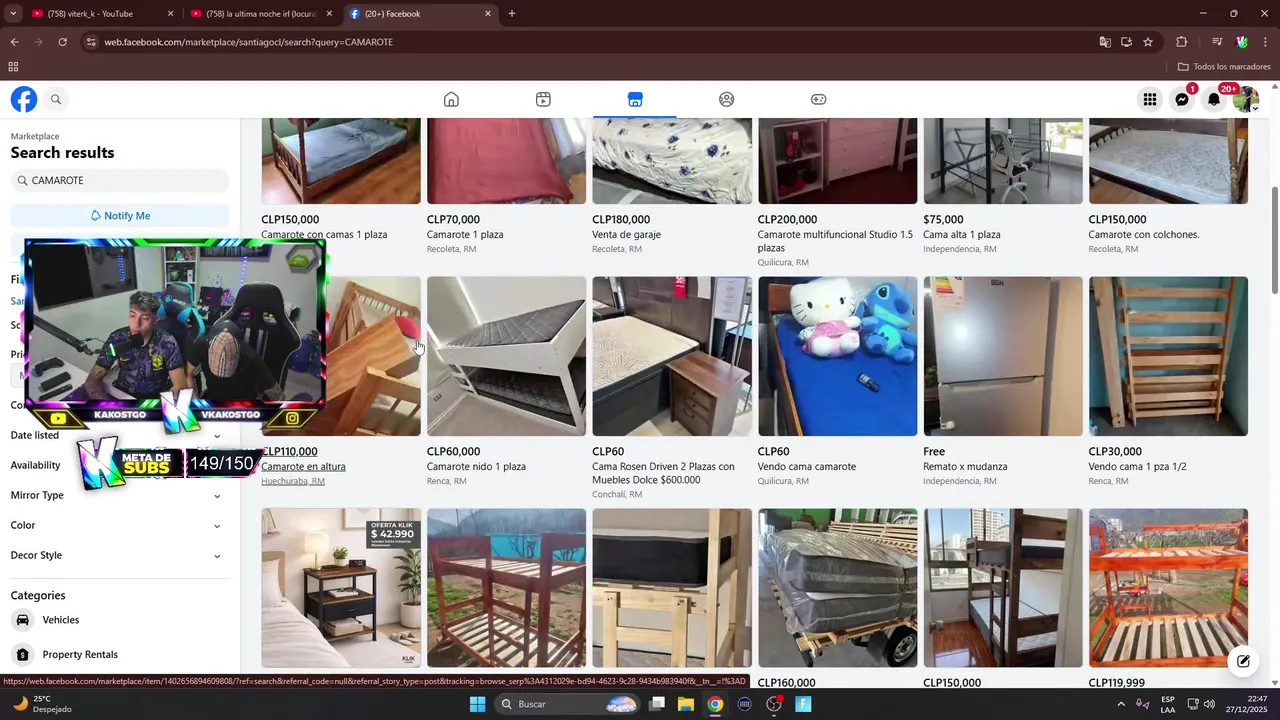Click the CLP119,999 price text
Screen dimensions: 1280x720
[1117, 683]
